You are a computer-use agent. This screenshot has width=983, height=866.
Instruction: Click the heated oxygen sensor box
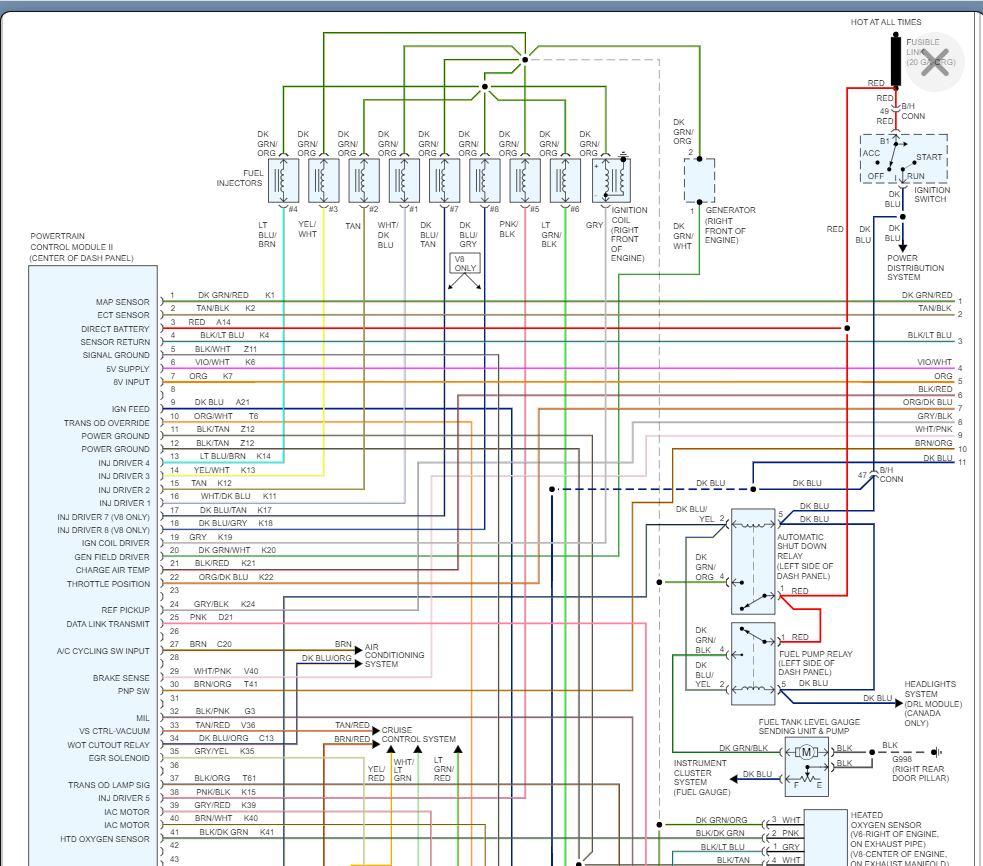coord(825,837)
